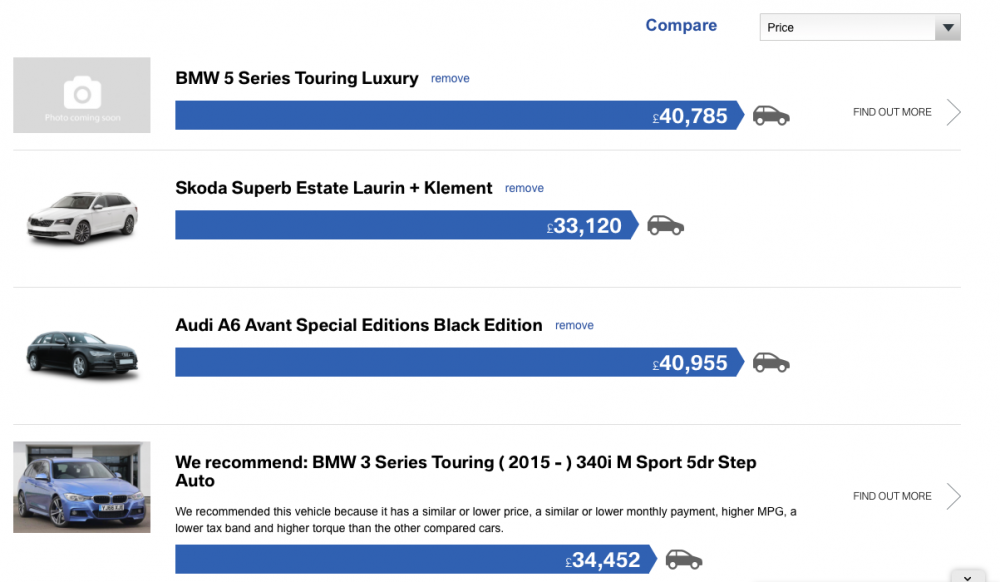Viewport: 1000px width, 582px height.
Task: Expand the collapsed panel chevron at bottom right
Action: 967,577
